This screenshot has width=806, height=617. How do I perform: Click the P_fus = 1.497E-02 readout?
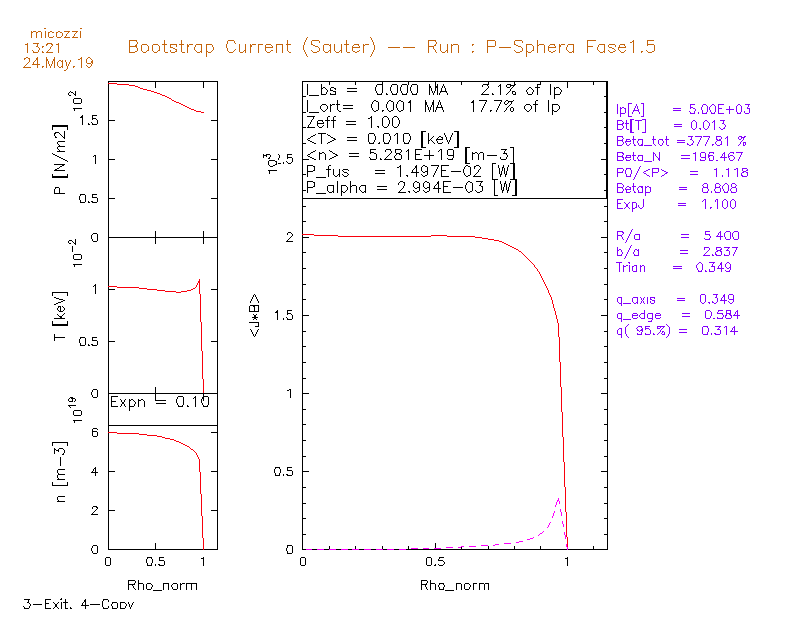pyautogui.click(x=410, y=171)
